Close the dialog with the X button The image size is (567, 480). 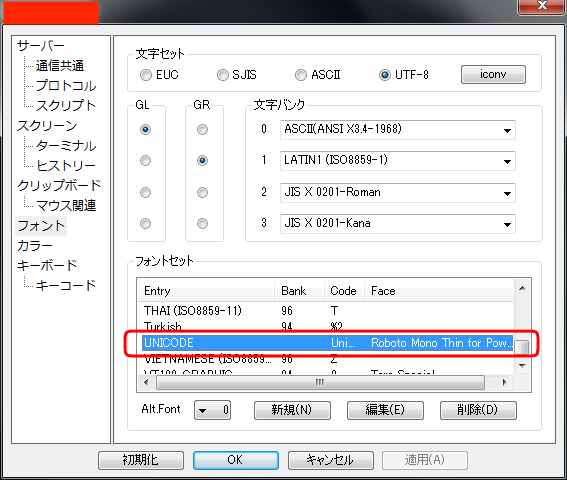(542, 6)
